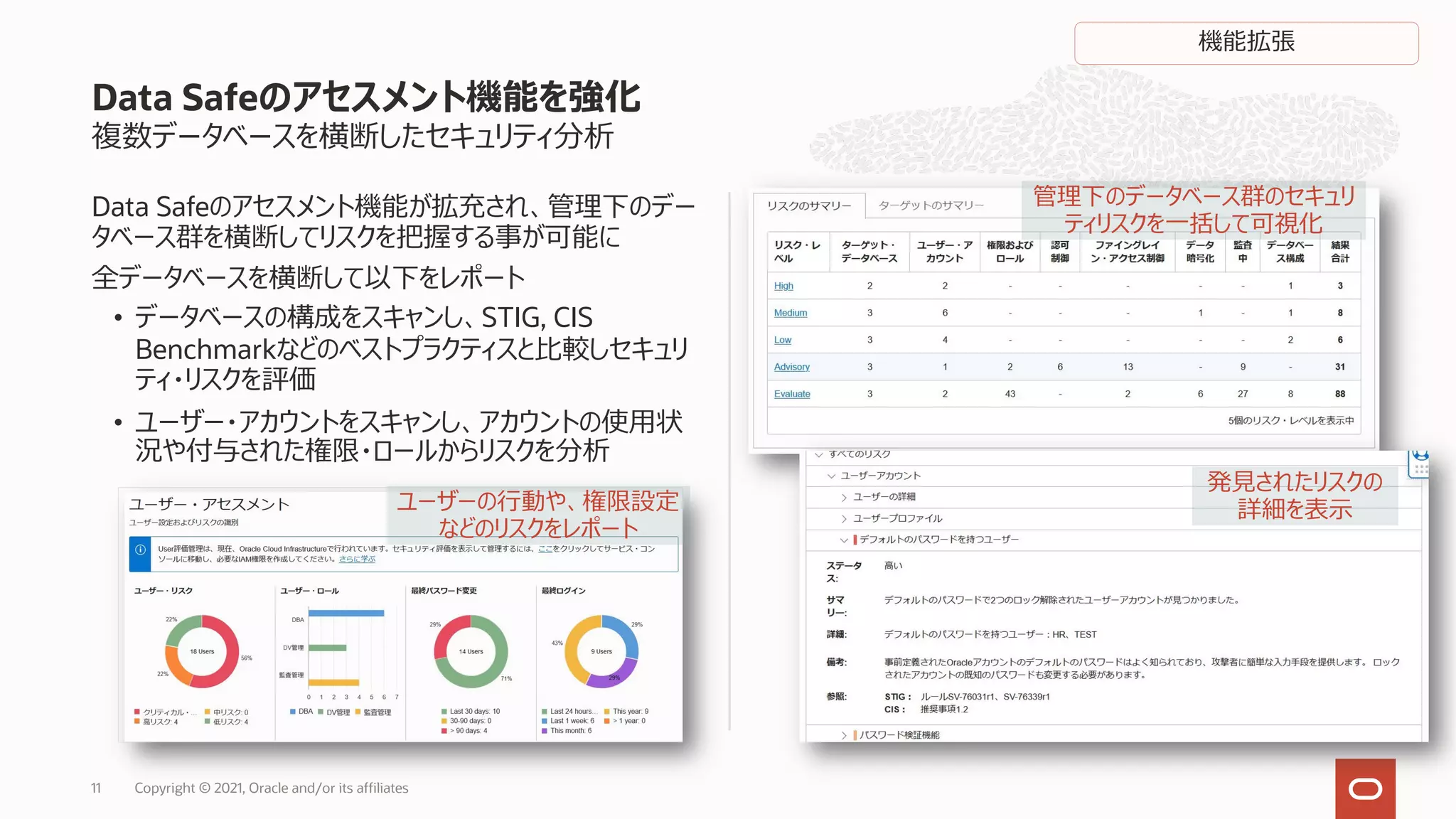Click the ここ link in info banner
Viewport: 1456px width, 819px height.
(545, 549)
